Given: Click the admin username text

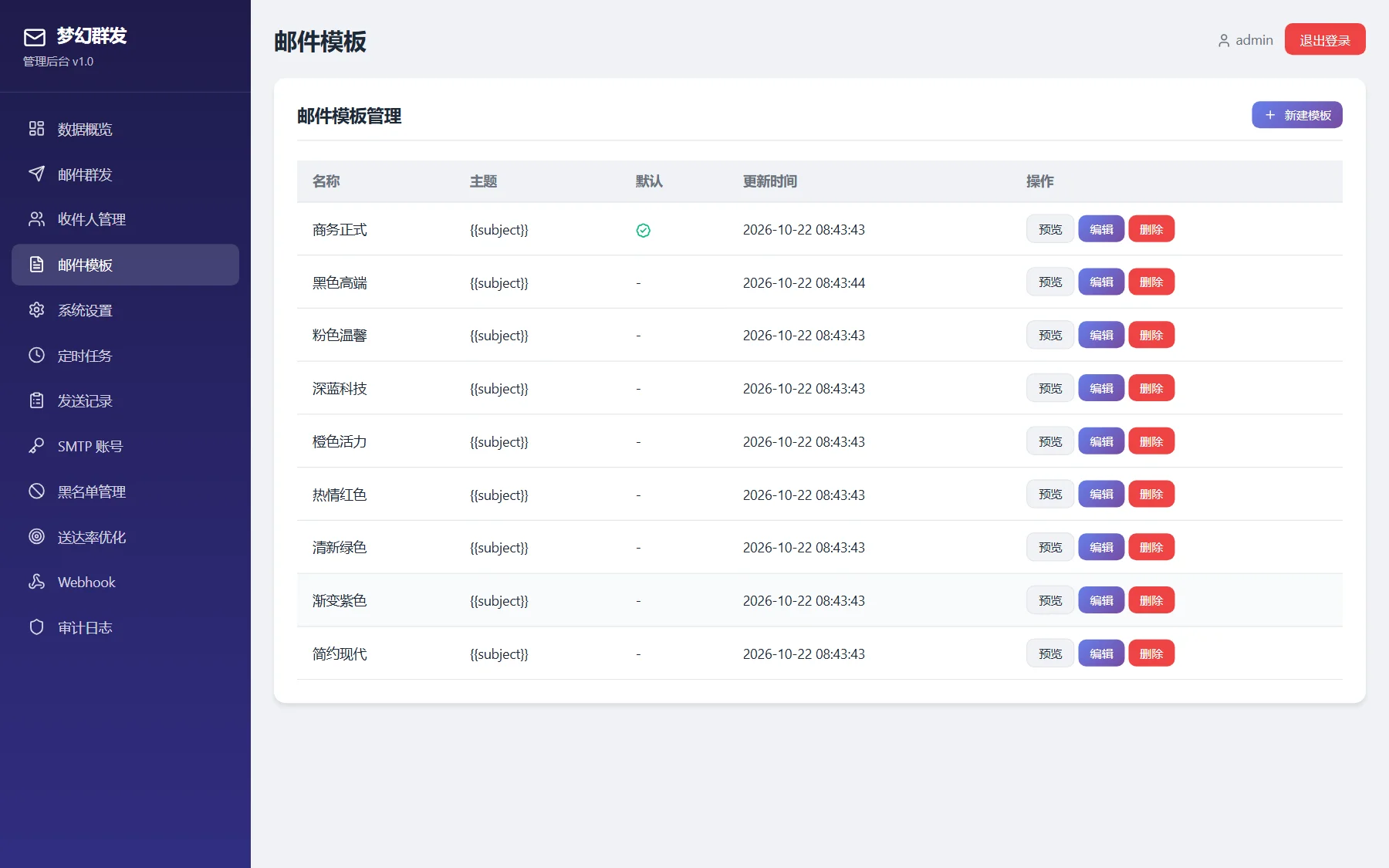Looking at the screenshot, I should (x=1254, y=40).
